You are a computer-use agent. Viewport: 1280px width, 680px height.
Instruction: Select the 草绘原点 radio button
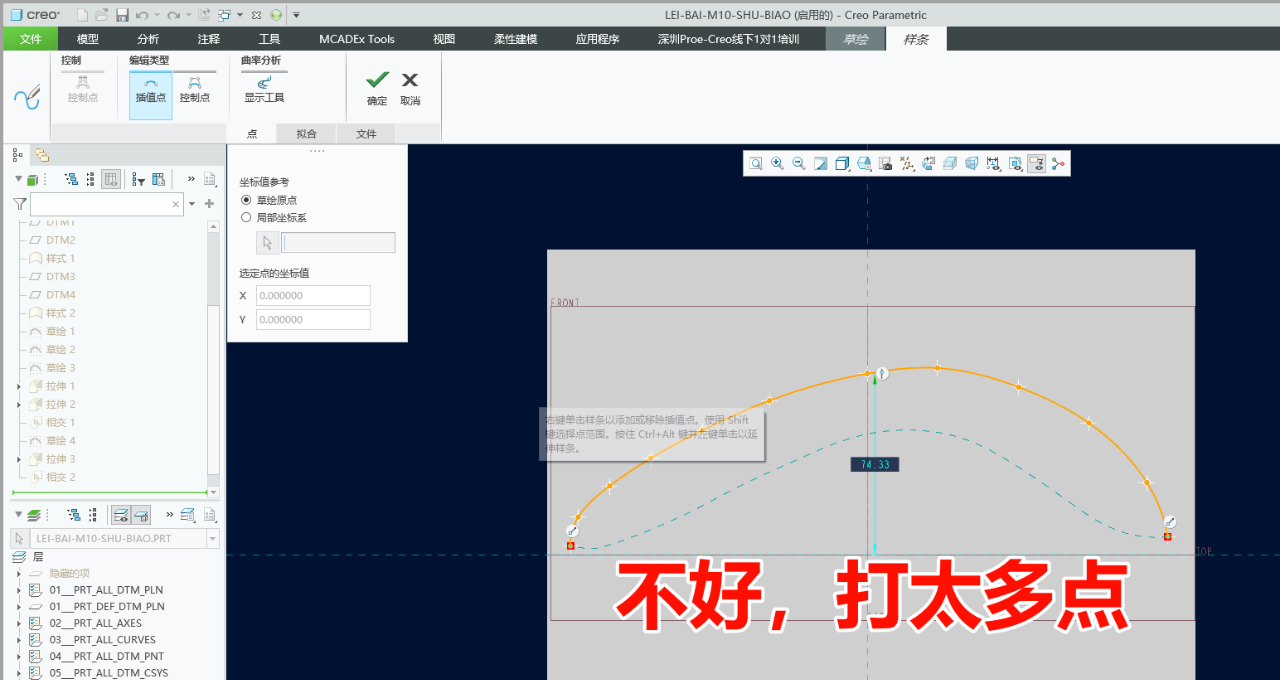coord(246,200)
